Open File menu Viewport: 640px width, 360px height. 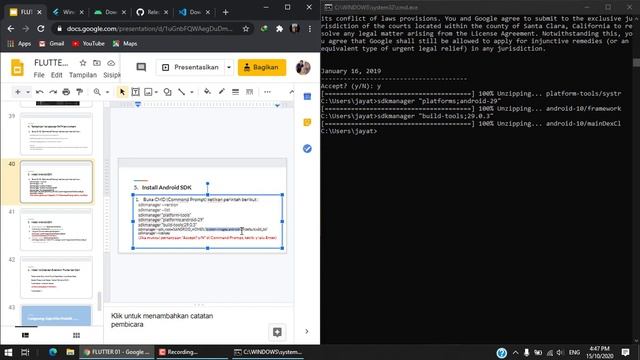point(39,75)
